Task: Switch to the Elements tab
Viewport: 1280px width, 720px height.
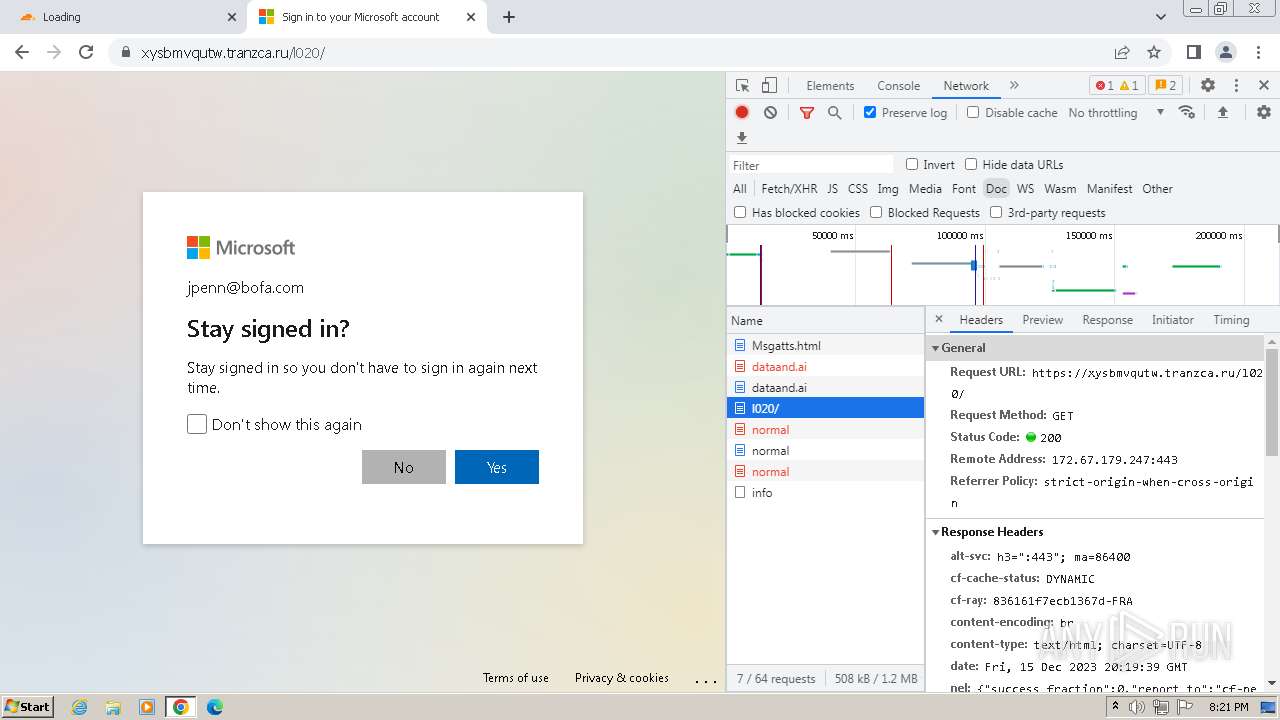Action: [830, 86]
